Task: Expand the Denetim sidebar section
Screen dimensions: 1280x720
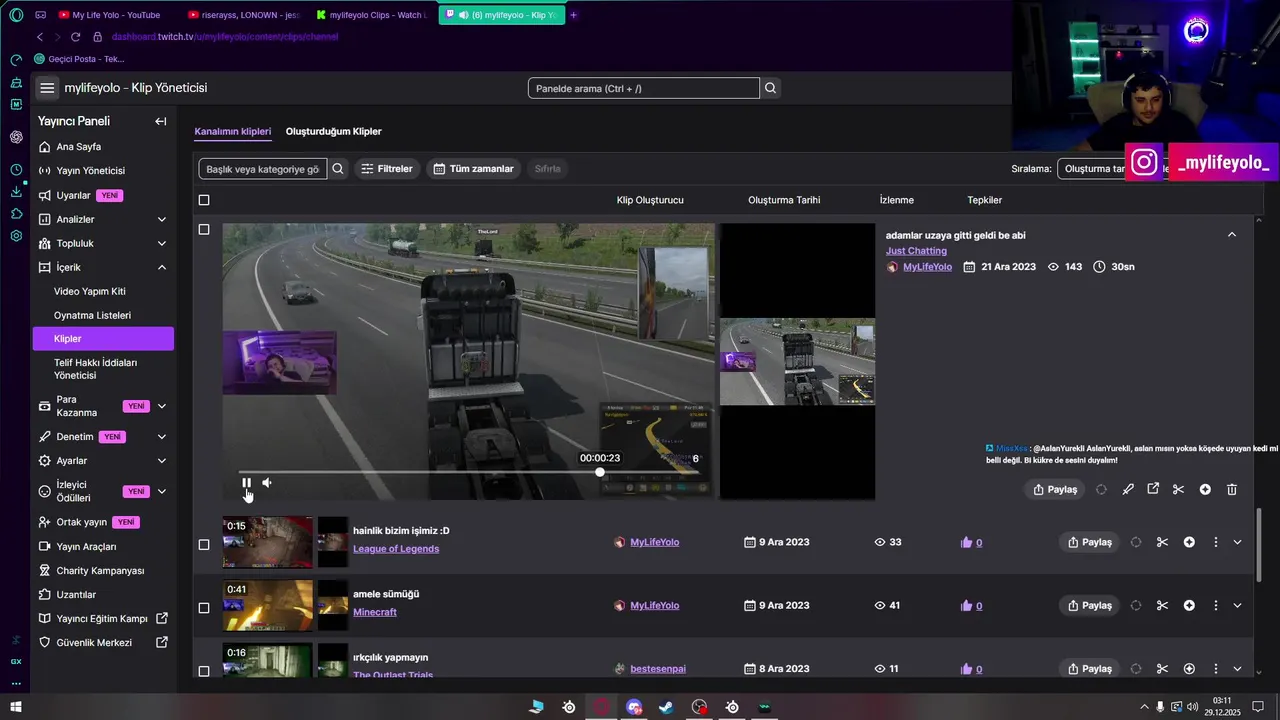Action: click(x=162, y=437)
